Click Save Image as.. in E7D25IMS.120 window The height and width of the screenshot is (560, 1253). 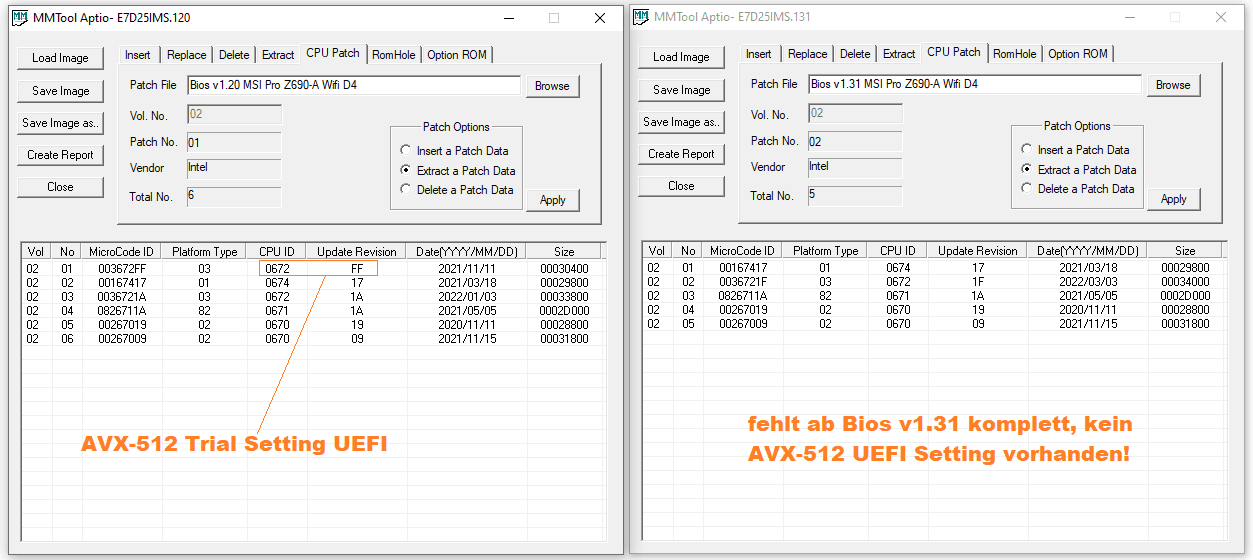[x=60, y=123]
